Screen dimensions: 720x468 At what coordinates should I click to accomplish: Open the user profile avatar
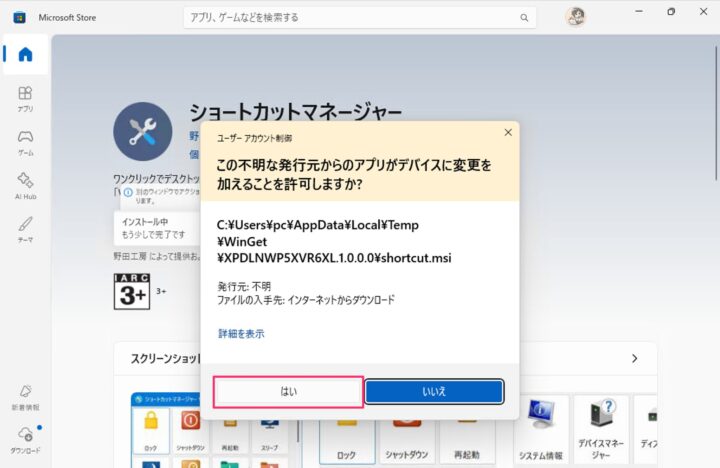(575, 17)
